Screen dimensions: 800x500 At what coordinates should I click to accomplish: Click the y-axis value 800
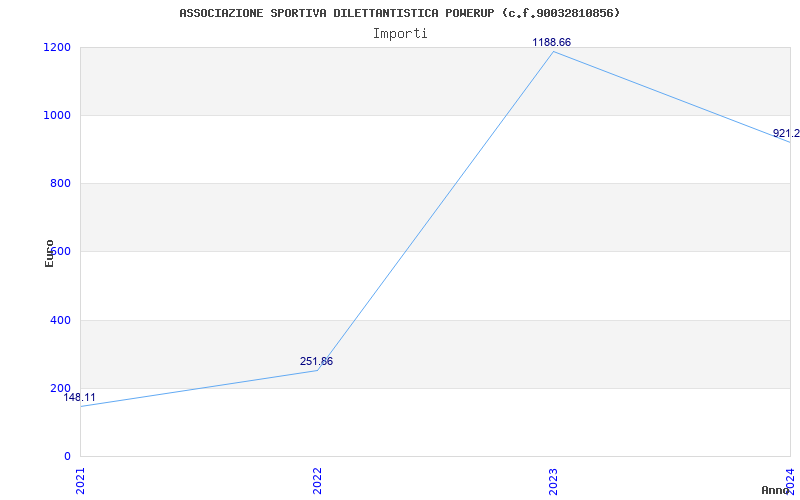(x=60, y=183)
